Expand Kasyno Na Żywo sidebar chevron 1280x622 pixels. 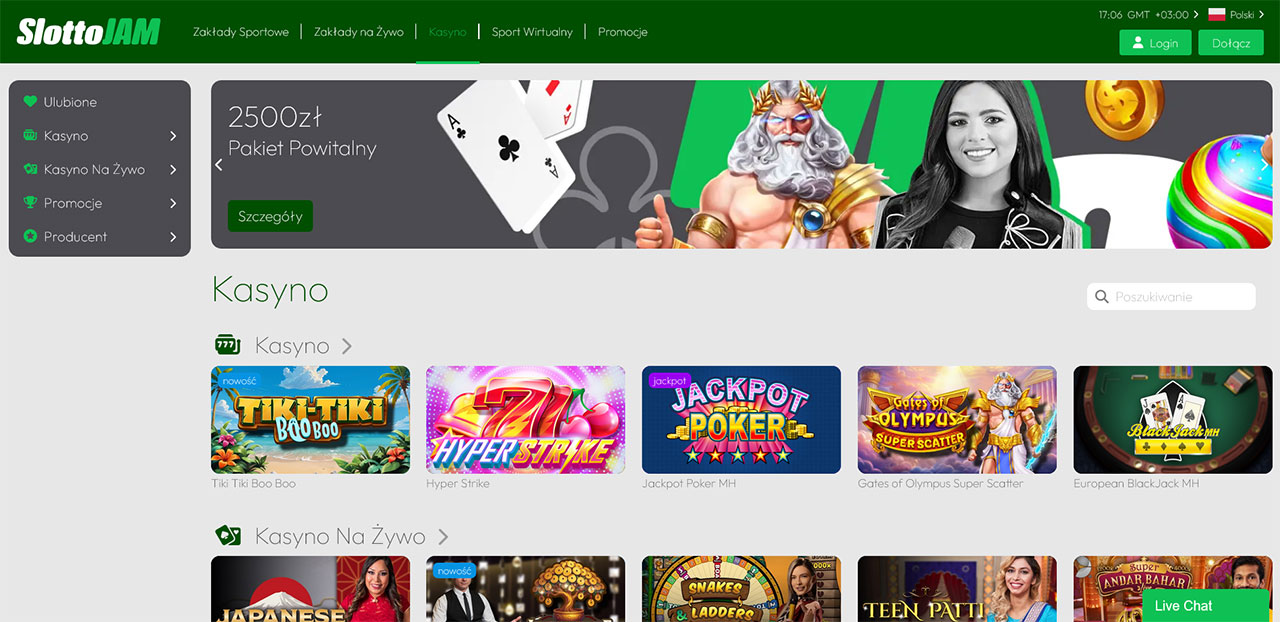[173, 170]
